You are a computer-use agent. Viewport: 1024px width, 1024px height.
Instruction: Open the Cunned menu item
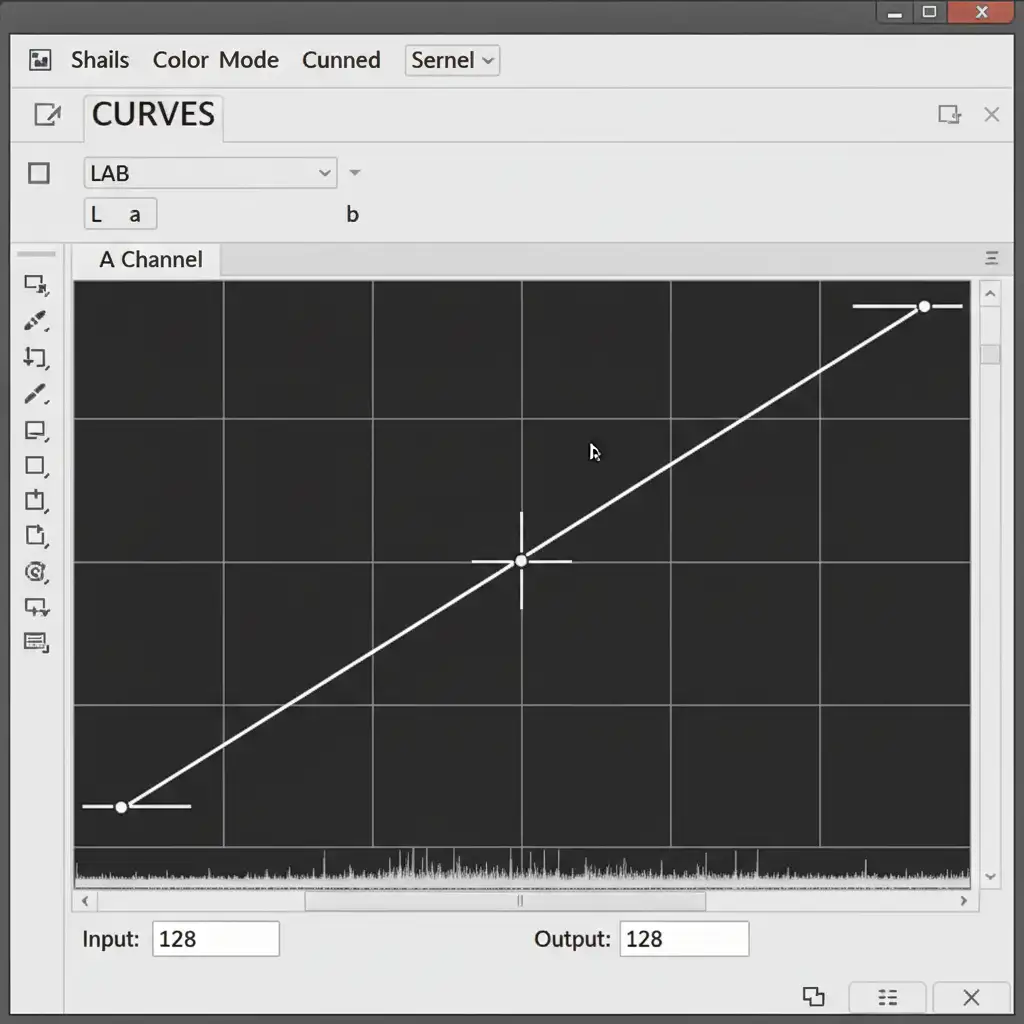click(341, 60)
